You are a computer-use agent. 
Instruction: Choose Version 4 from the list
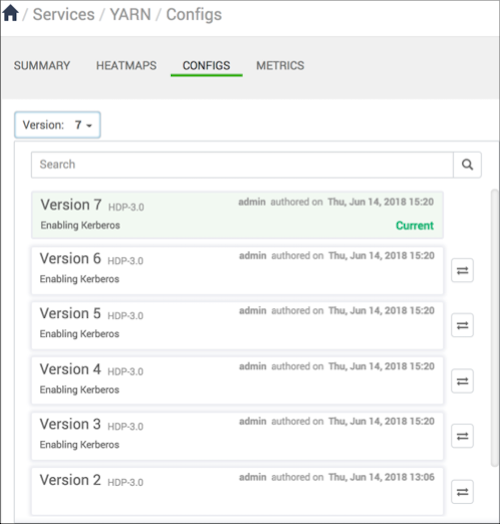237,381
